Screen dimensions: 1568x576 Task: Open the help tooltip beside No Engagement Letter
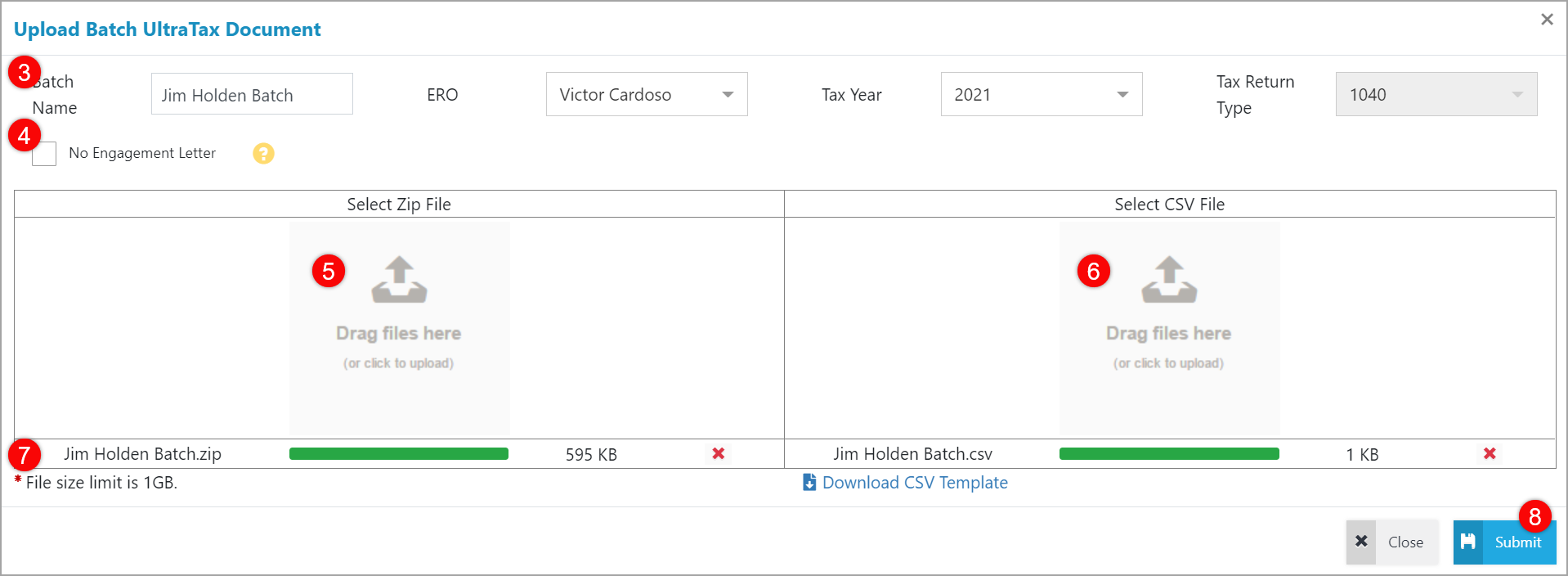click(x=262, y=153)
